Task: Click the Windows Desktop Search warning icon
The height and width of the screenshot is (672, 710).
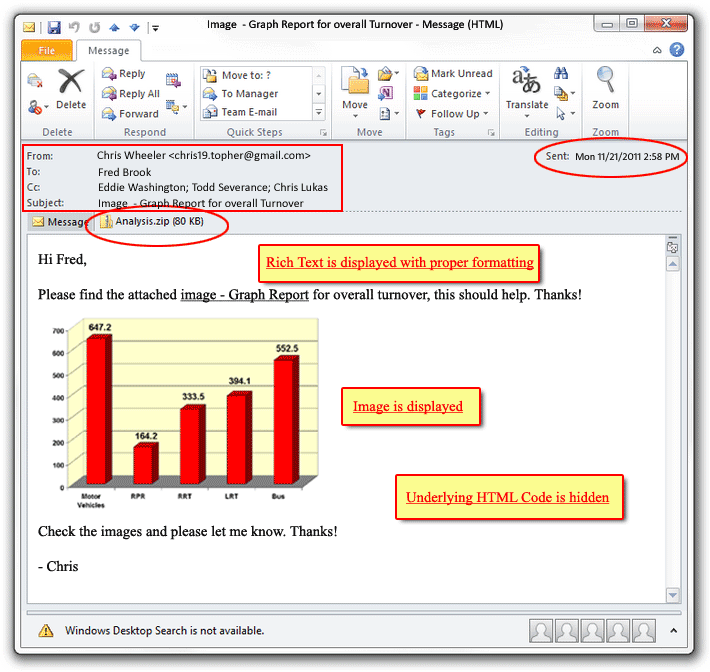Action: (x=46, y=630)
